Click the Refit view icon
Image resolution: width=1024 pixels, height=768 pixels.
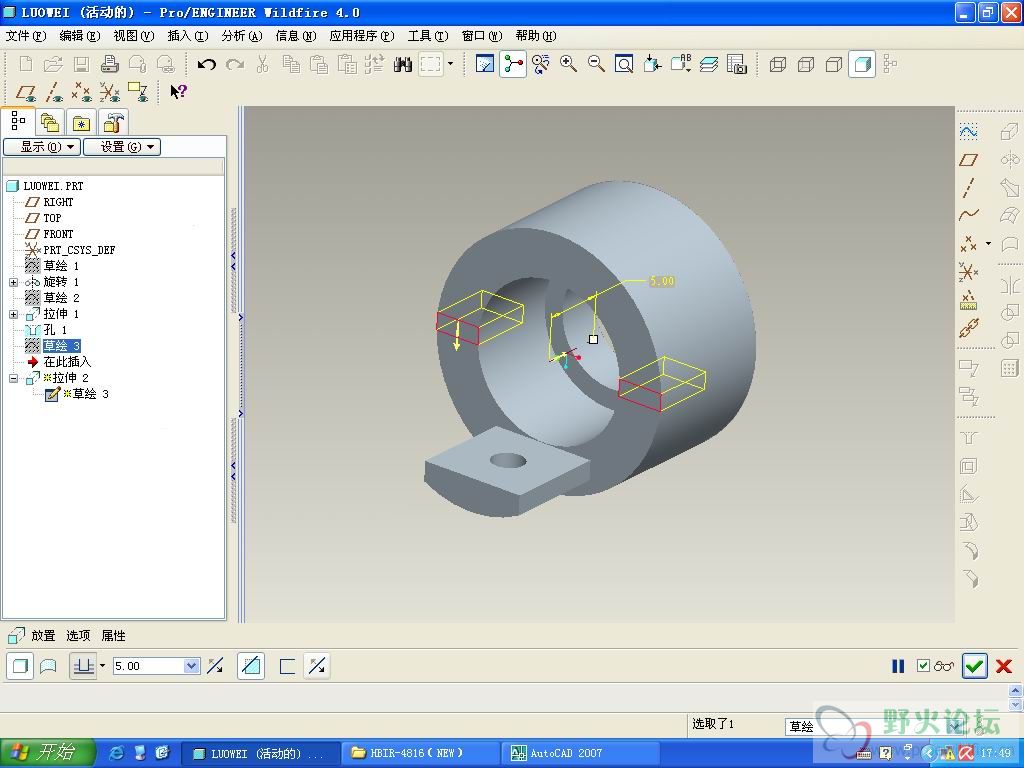[624, 64]
